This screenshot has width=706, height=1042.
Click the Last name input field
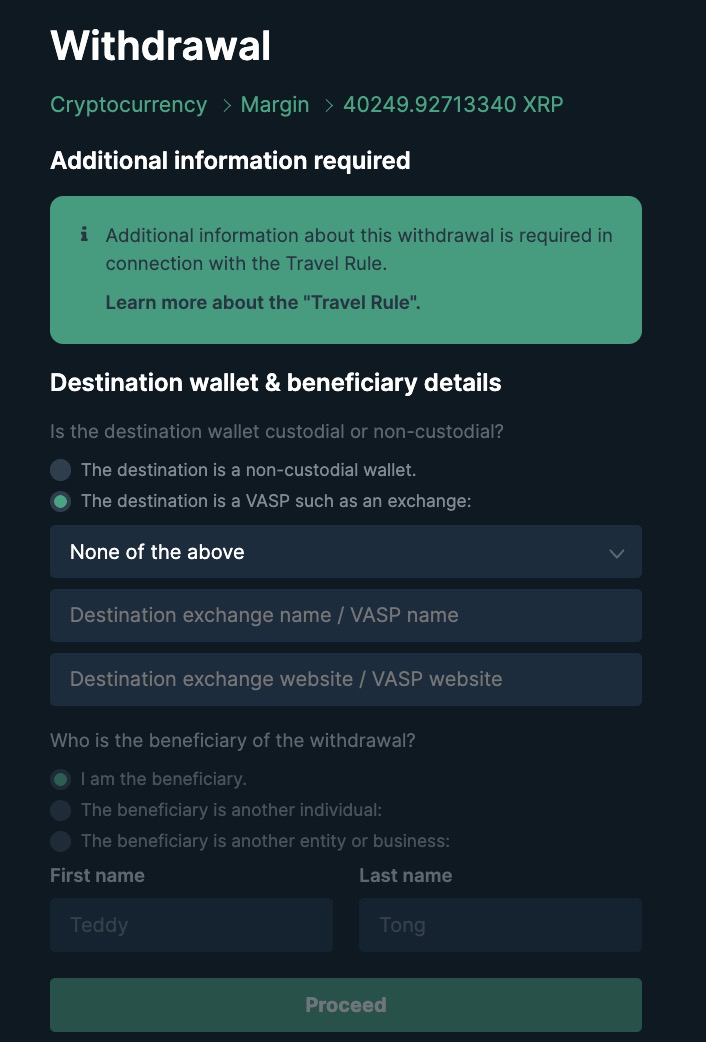500,925
